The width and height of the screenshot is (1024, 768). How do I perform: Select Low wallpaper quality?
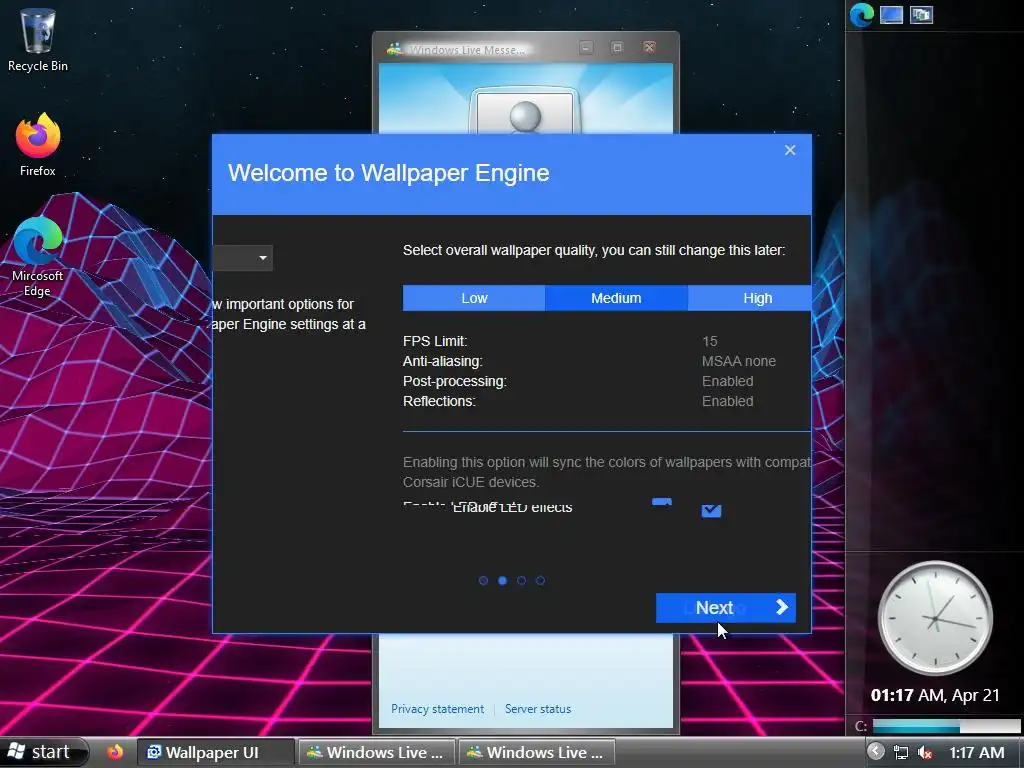474,298
